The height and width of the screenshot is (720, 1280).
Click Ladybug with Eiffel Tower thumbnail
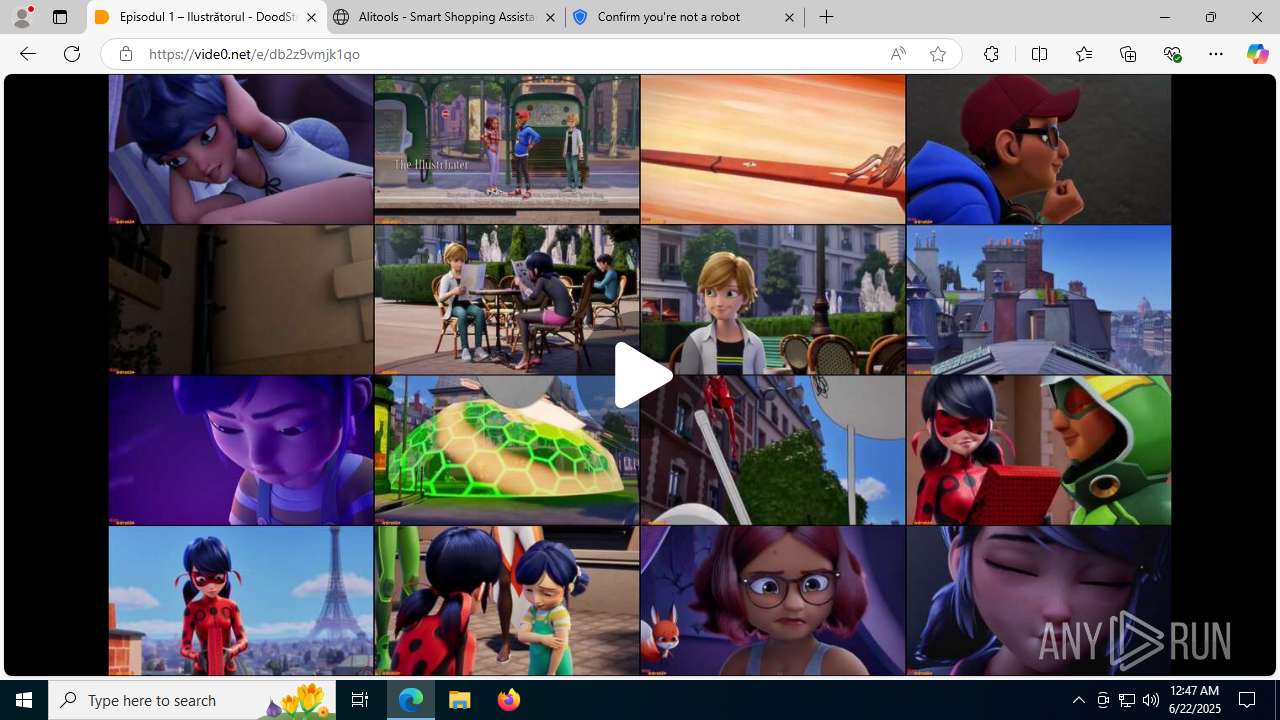tap(241, 601)
